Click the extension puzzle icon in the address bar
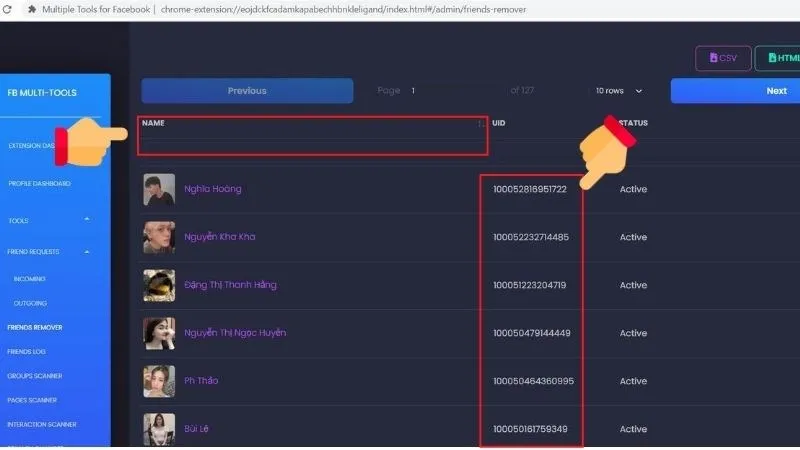 (32, 9)
